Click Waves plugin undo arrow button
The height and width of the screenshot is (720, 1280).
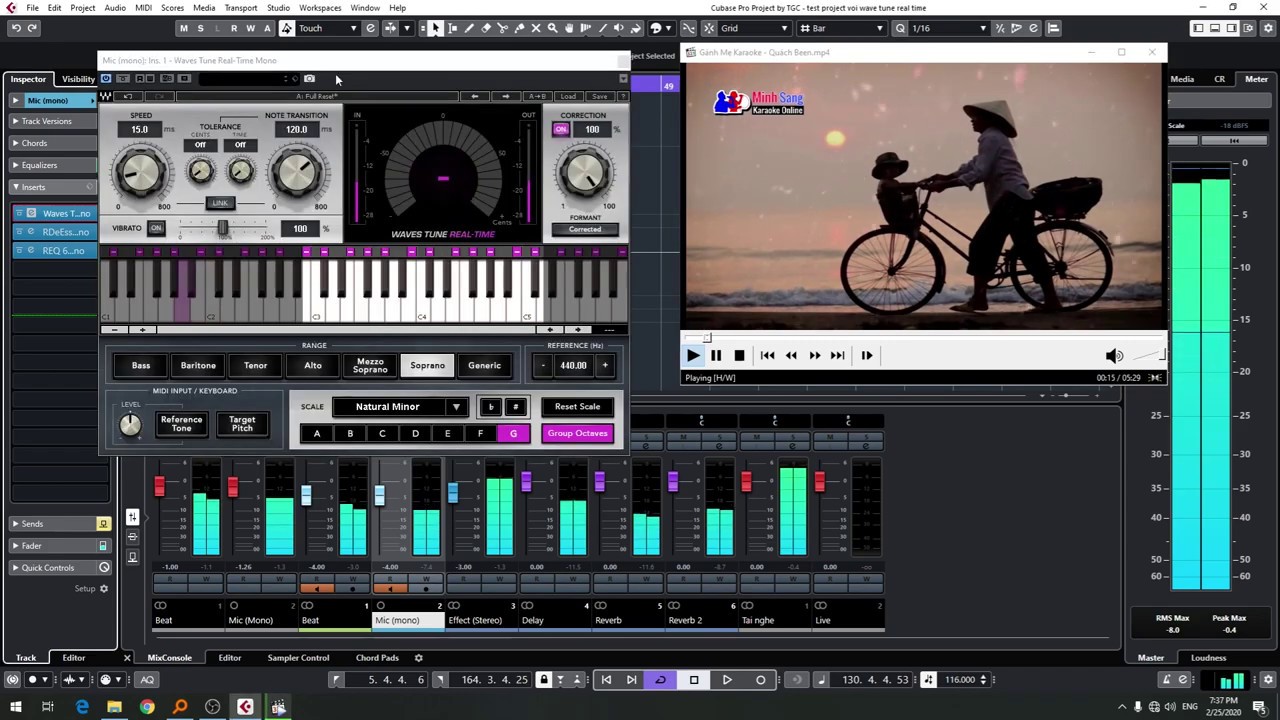click(x=127, y=96)
